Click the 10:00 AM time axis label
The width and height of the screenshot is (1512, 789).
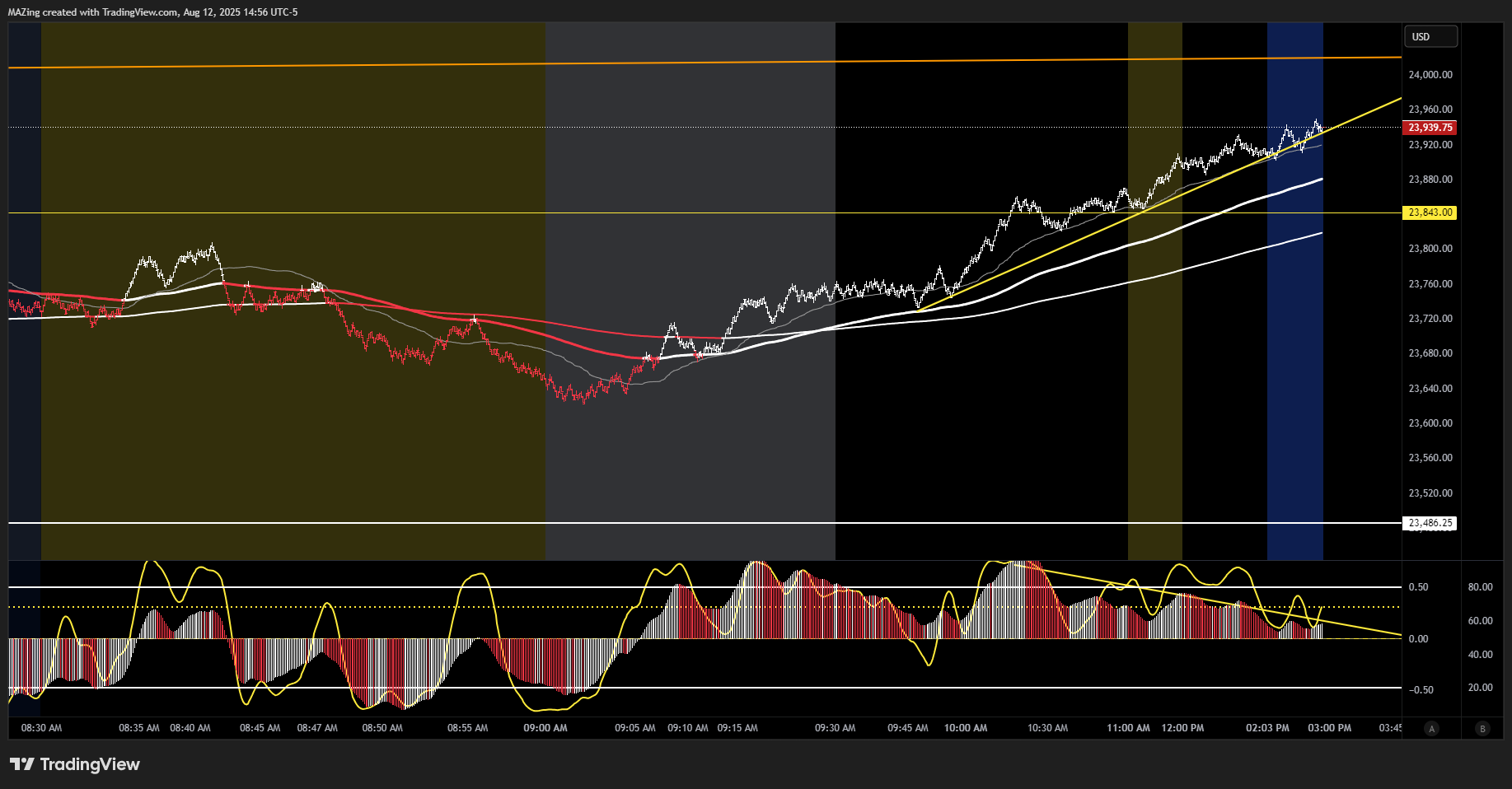(x=966, y=728)
